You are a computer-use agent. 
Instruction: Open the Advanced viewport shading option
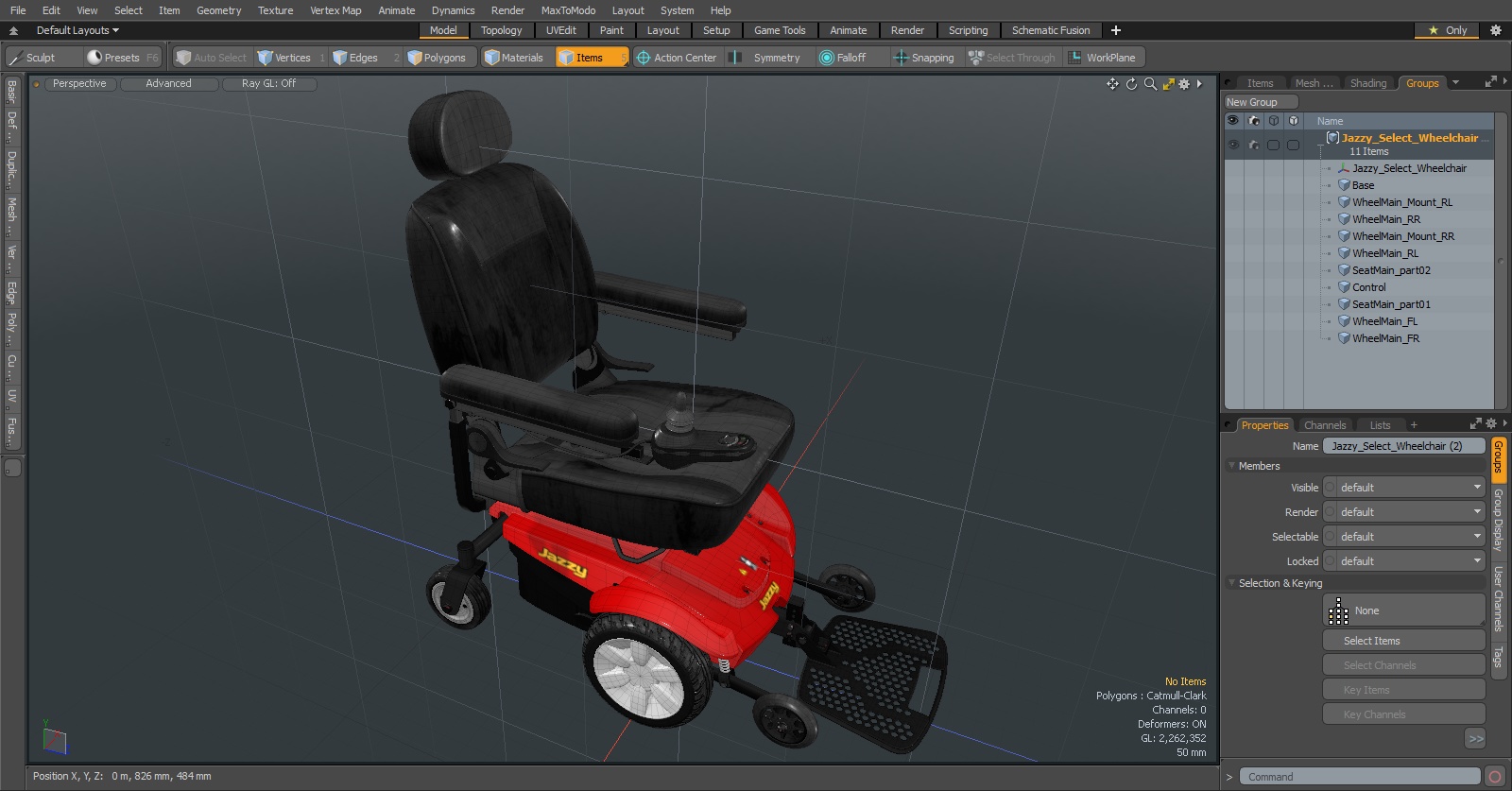(169, 84)
